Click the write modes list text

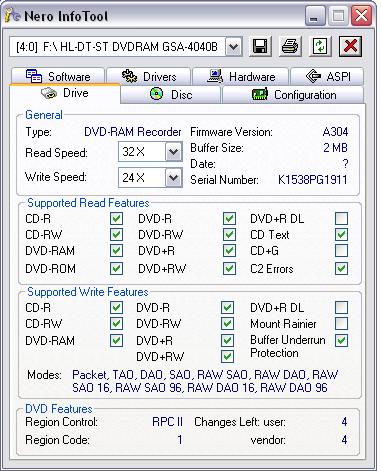click(x=205, y=381)
